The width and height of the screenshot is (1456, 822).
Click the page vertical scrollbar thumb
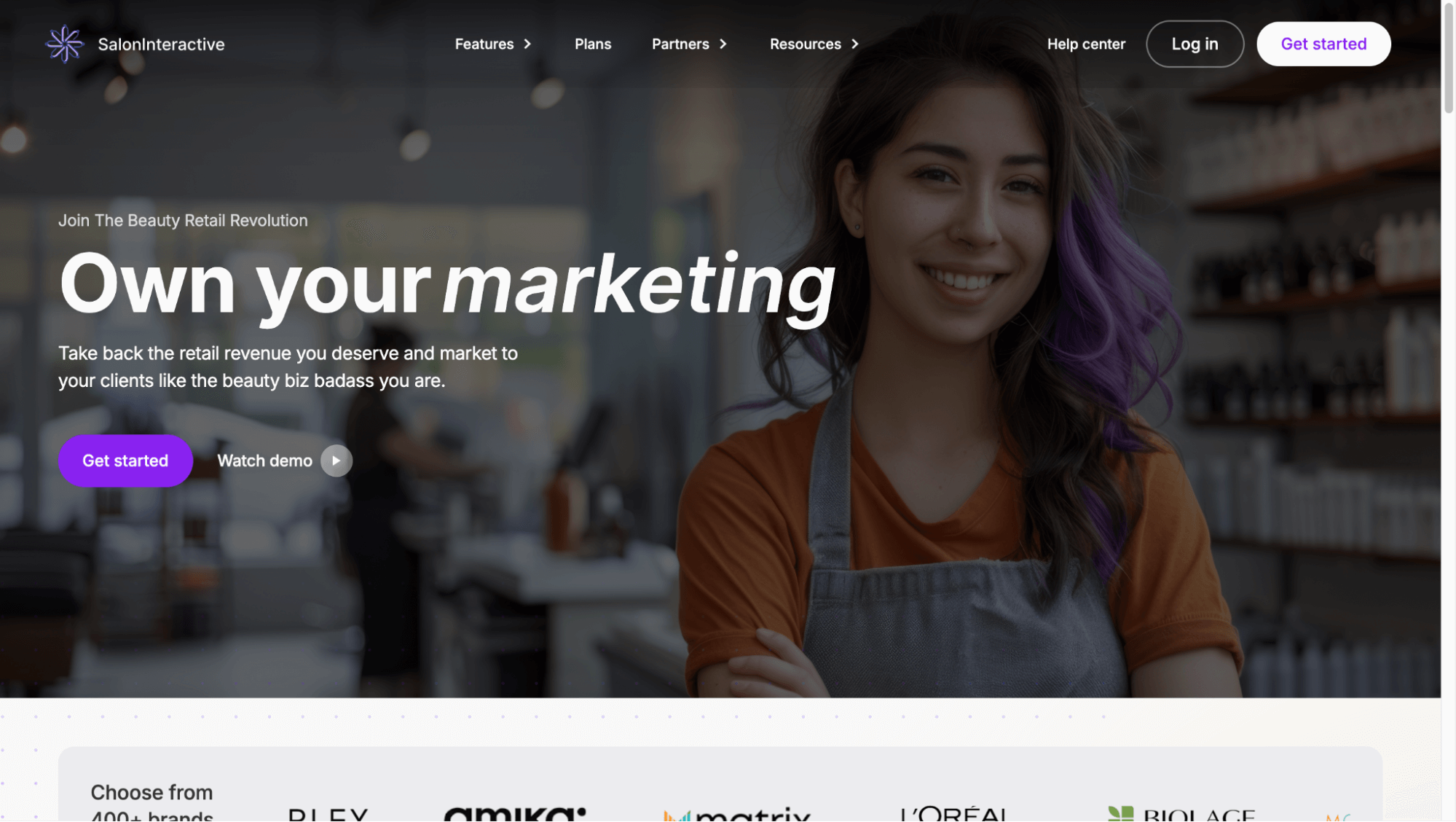point(1449,58)
